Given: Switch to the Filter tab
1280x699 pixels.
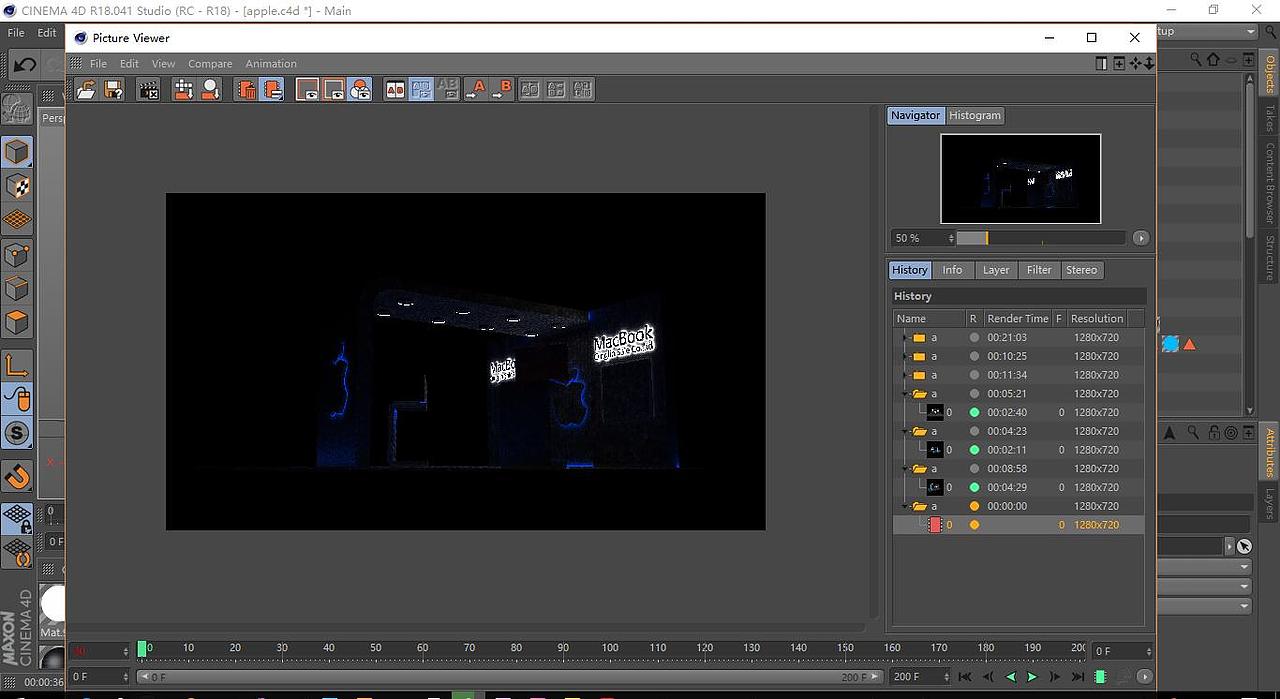Looking at the screenshot, I should pyautogui.click(x=1039, y=270).
